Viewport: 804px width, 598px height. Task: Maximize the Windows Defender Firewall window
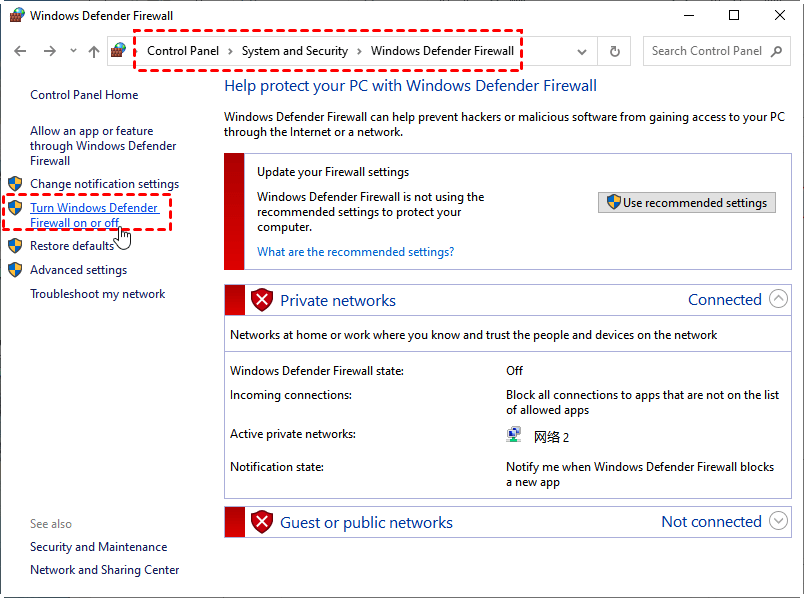pos(734,15)
